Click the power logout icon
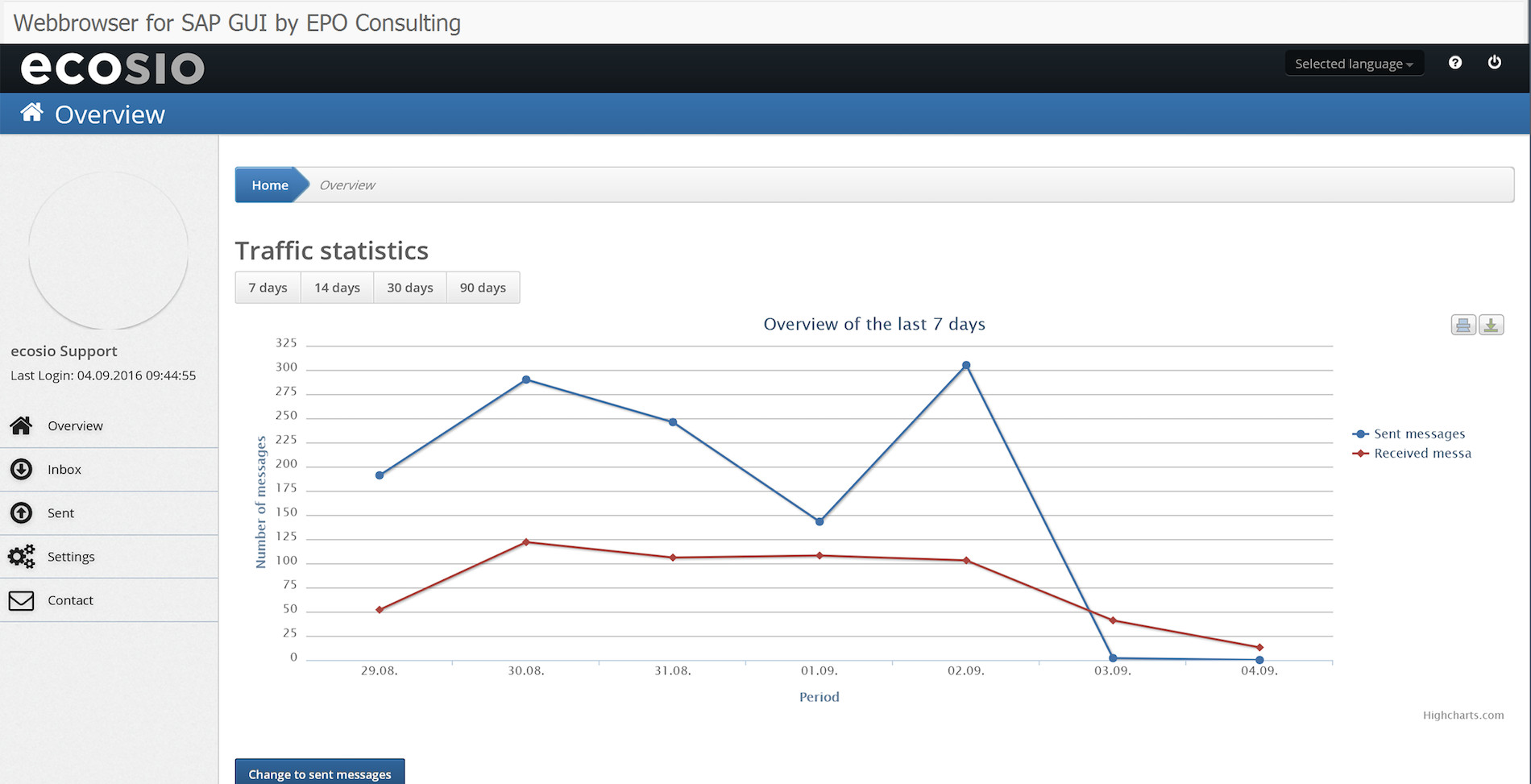Screen dimensions: 1531x784 coord(1494,63)
